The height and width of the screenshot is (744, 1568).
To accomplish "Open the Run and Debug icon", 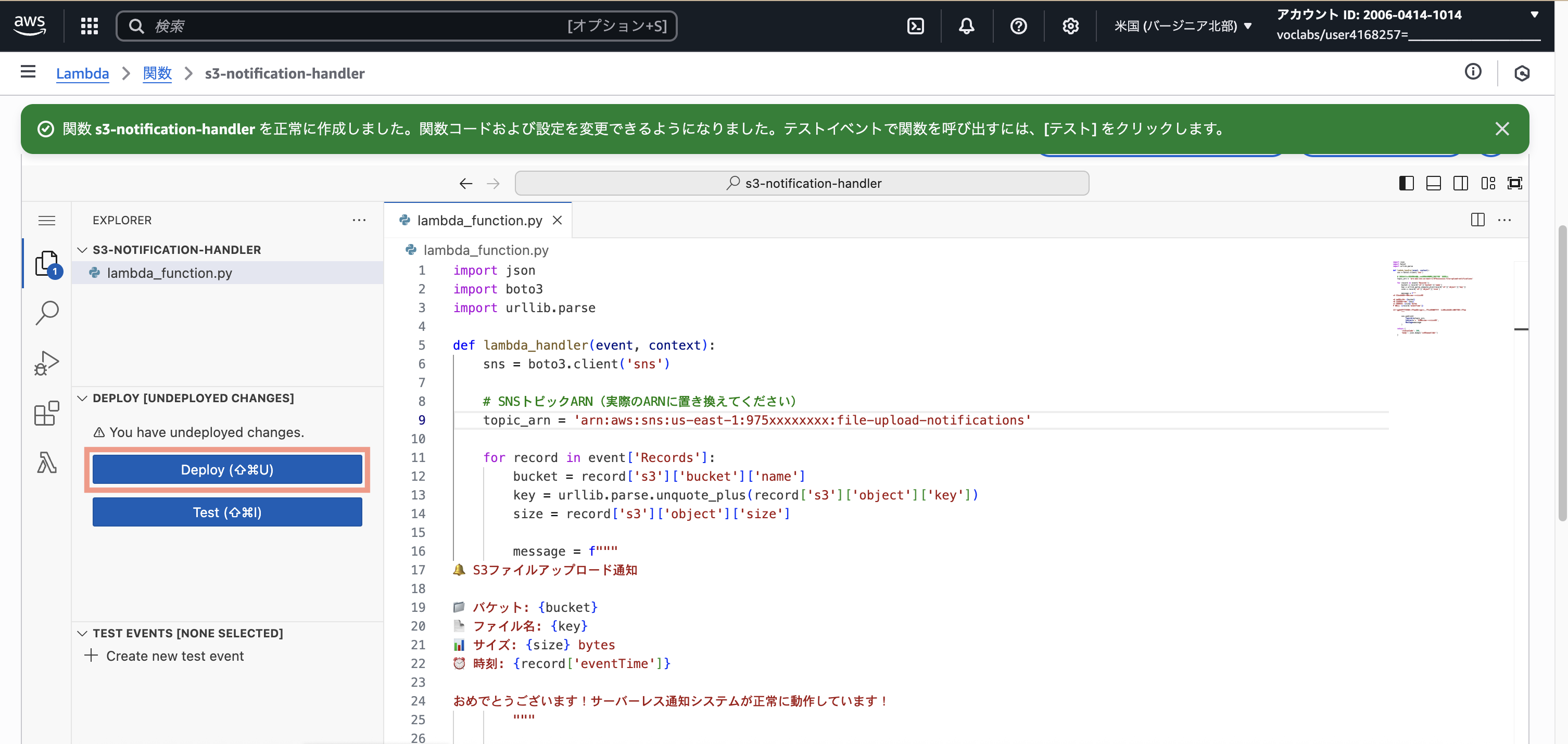I will (47, 363).
